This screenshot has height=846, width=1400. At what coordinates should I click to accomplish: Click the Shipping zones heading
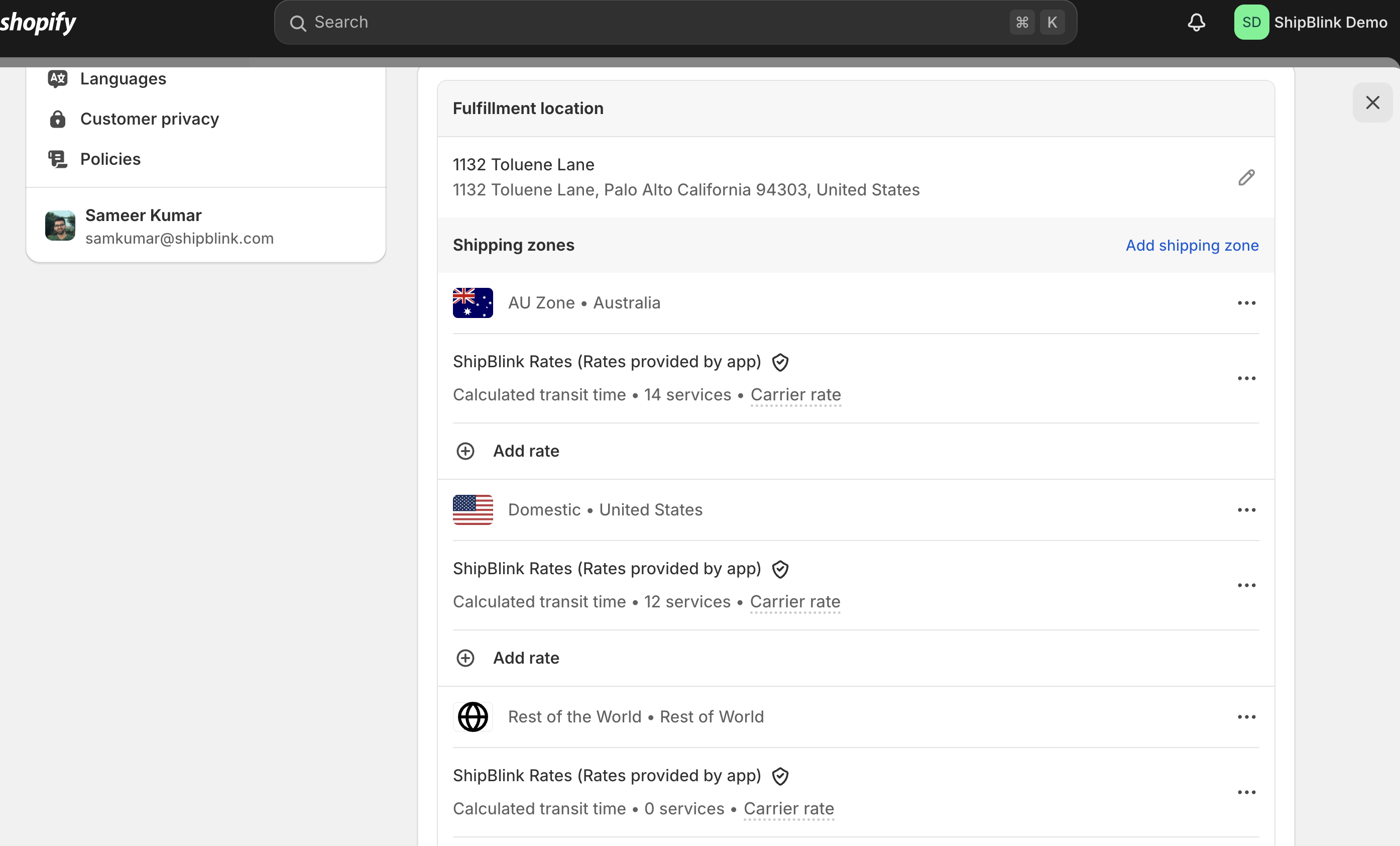click(513, 245)
